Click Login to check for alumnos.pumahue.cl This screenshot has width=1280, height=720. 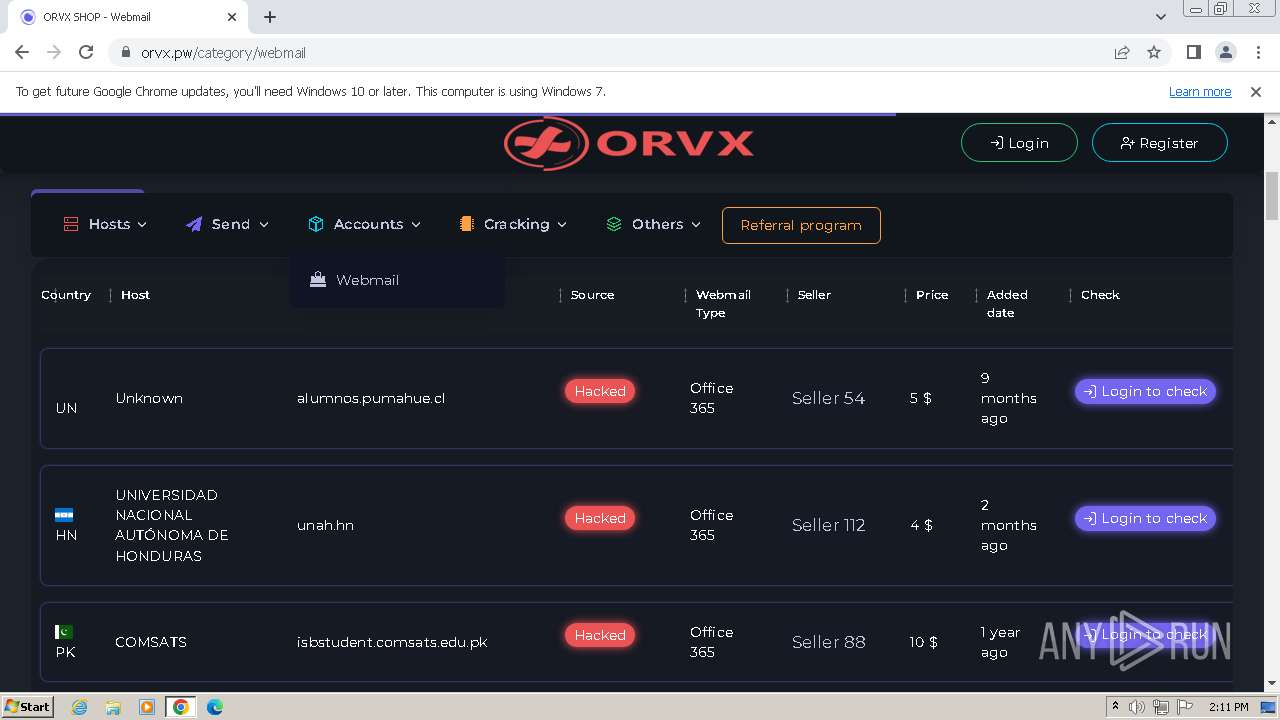(x=1145, y=391)
